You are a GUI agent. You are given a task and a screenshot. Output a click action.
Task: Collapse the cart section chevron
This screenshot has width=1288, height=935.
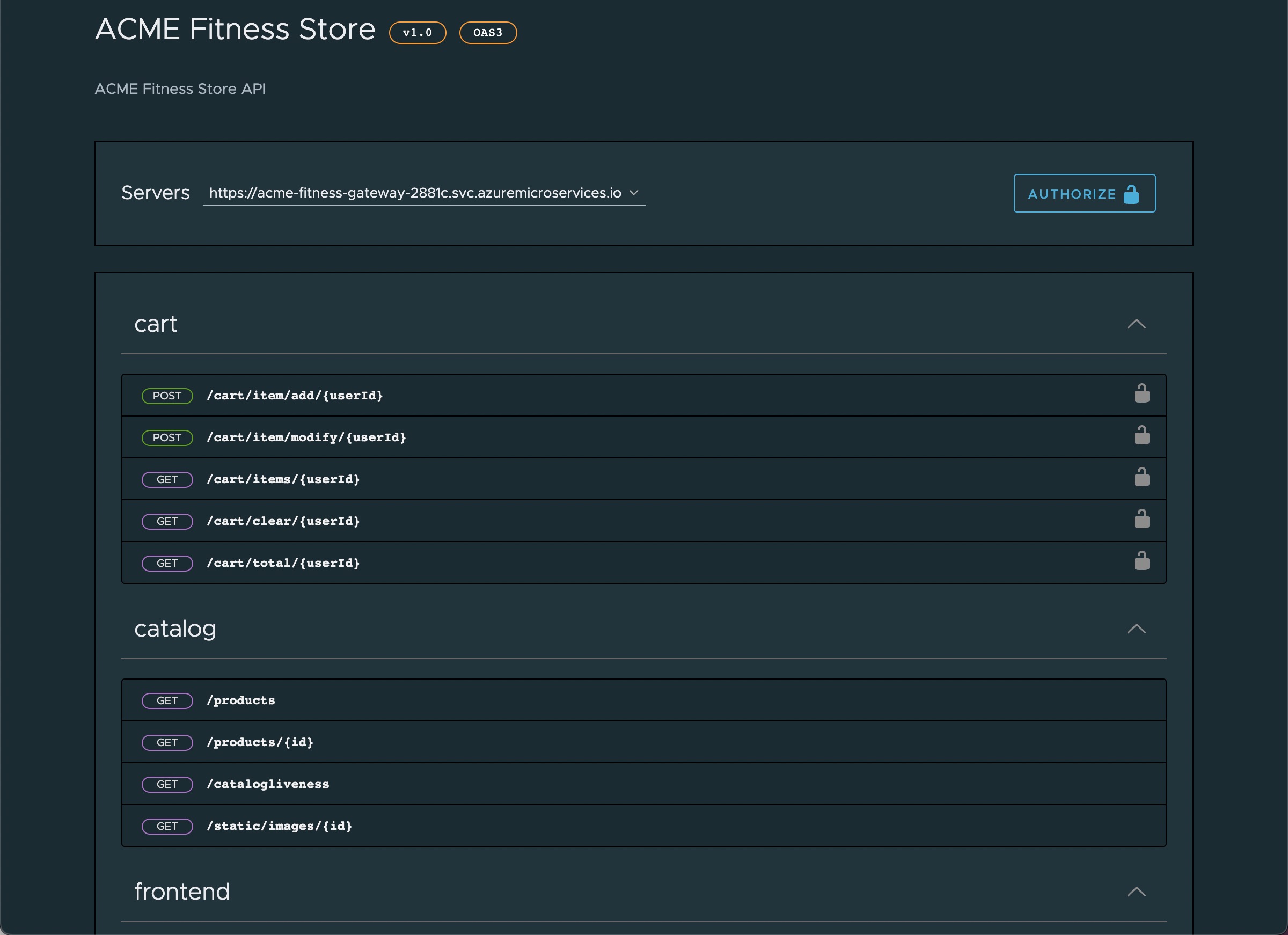(1136, 324)
